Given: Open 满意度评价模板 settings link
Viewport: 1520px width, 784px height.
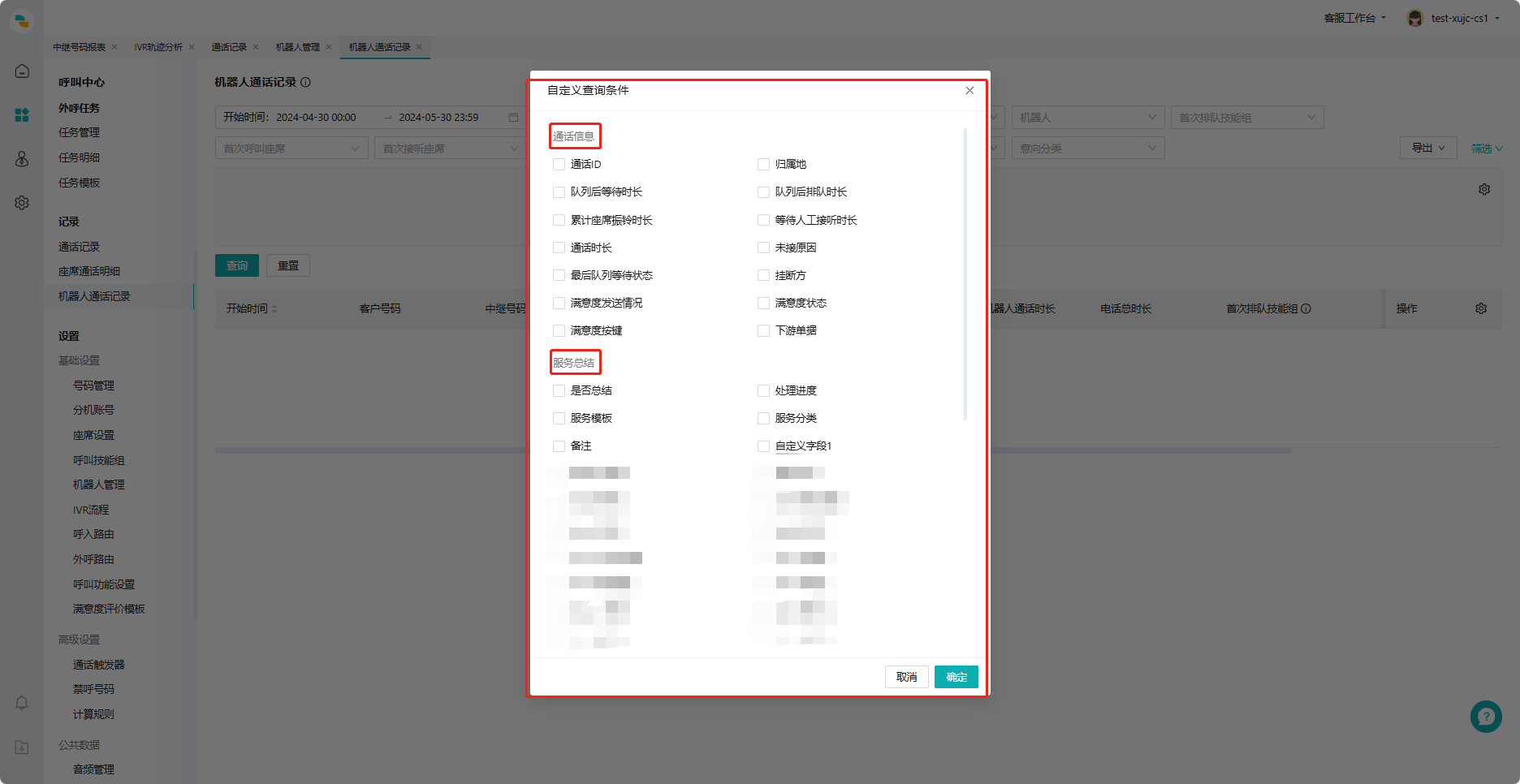Looking at the screenshot, I should 109,609.
